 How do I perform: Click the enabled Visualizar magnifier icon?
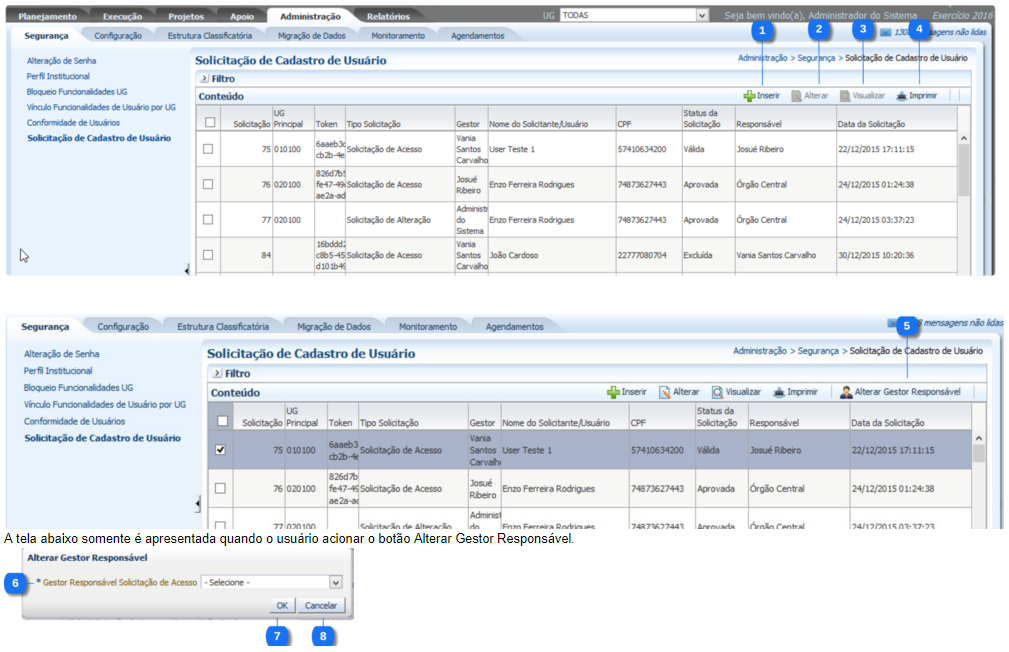717,392
